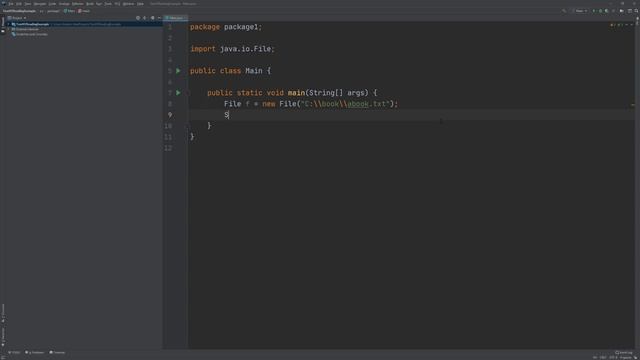Switch to the Main.java editor tab
Screen dimensions: 640x360
[175, 18]
